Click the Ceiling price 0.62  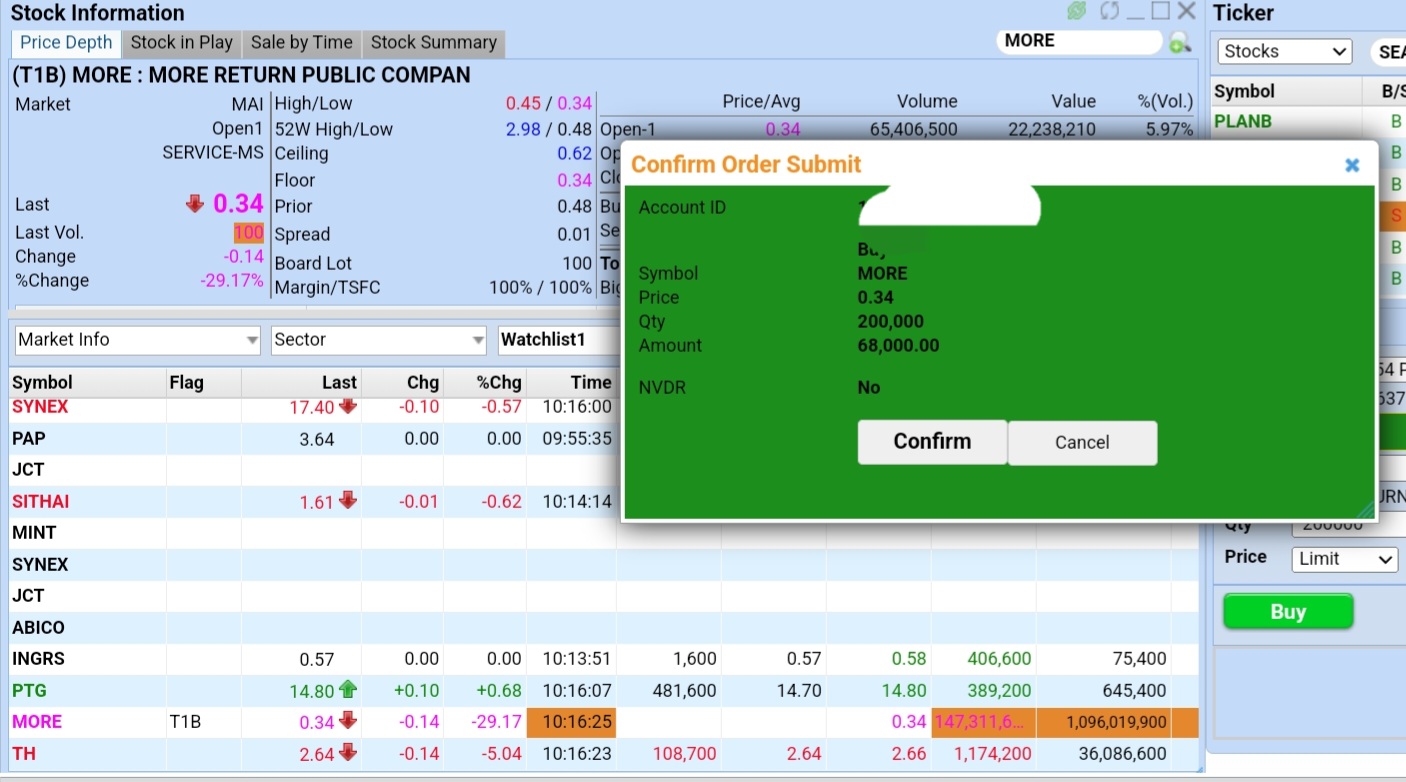[575, 154]
